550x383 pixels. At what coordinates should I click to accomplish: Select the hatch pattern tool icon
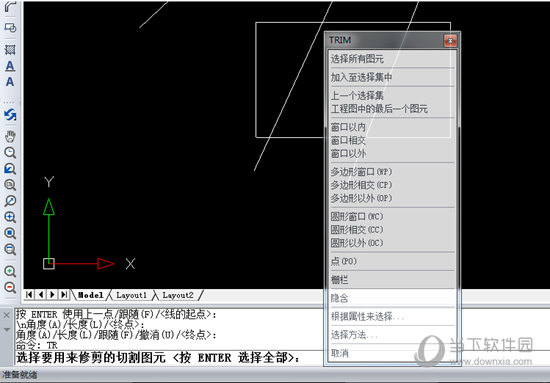tap(10, 49)
